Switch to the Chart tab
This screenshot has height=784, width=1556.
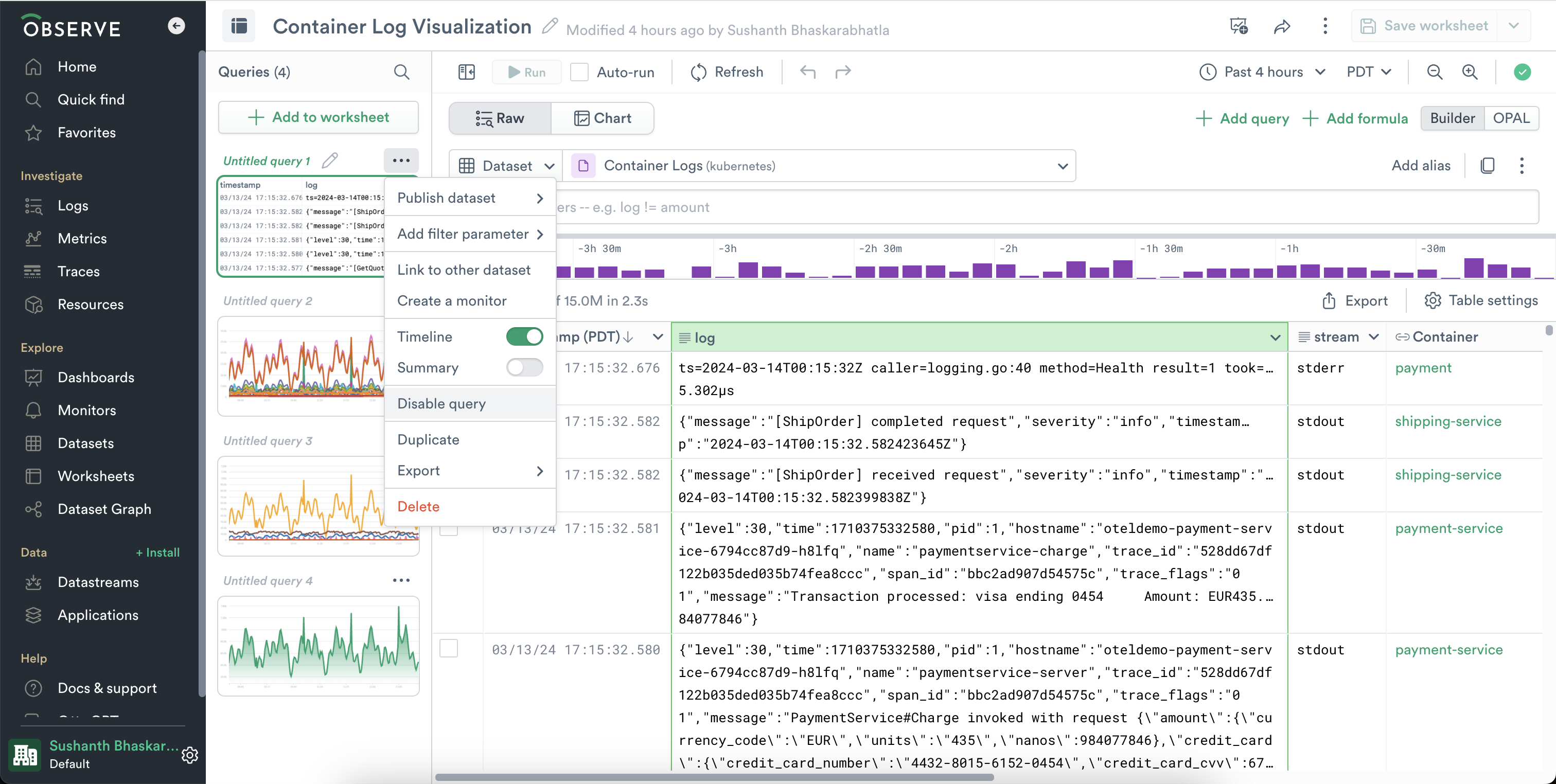602,118
